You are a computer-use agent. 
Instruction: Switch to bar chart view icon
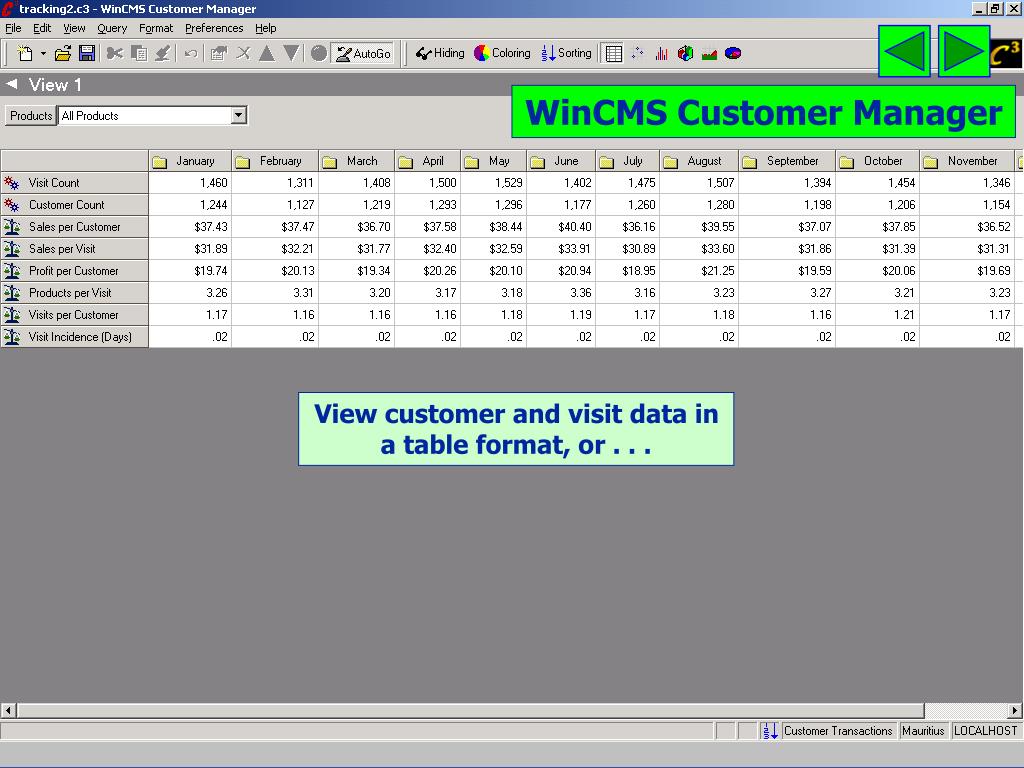pos(662,54)
